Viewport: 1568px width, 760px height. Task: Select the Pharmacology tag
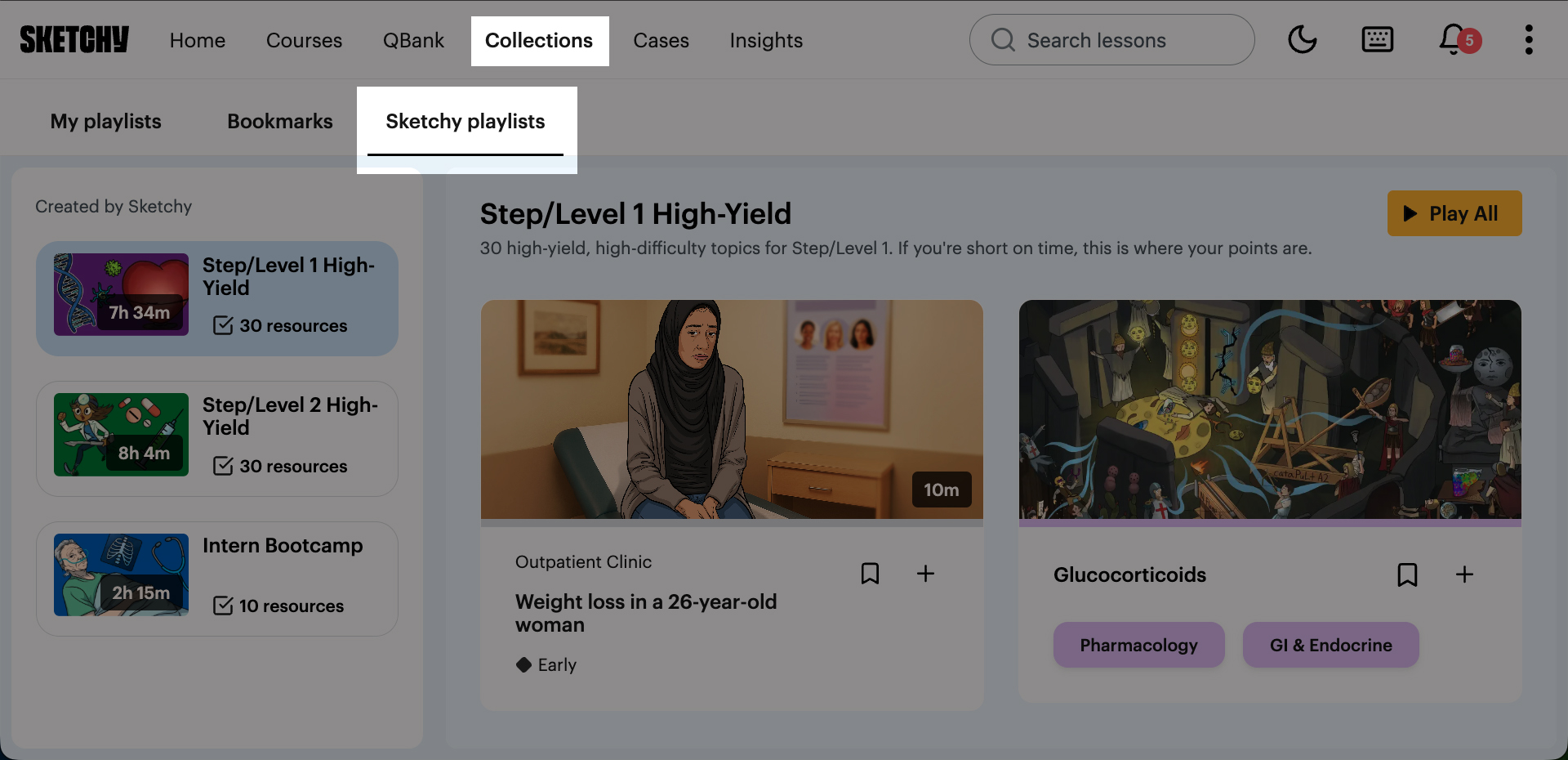1138,645
